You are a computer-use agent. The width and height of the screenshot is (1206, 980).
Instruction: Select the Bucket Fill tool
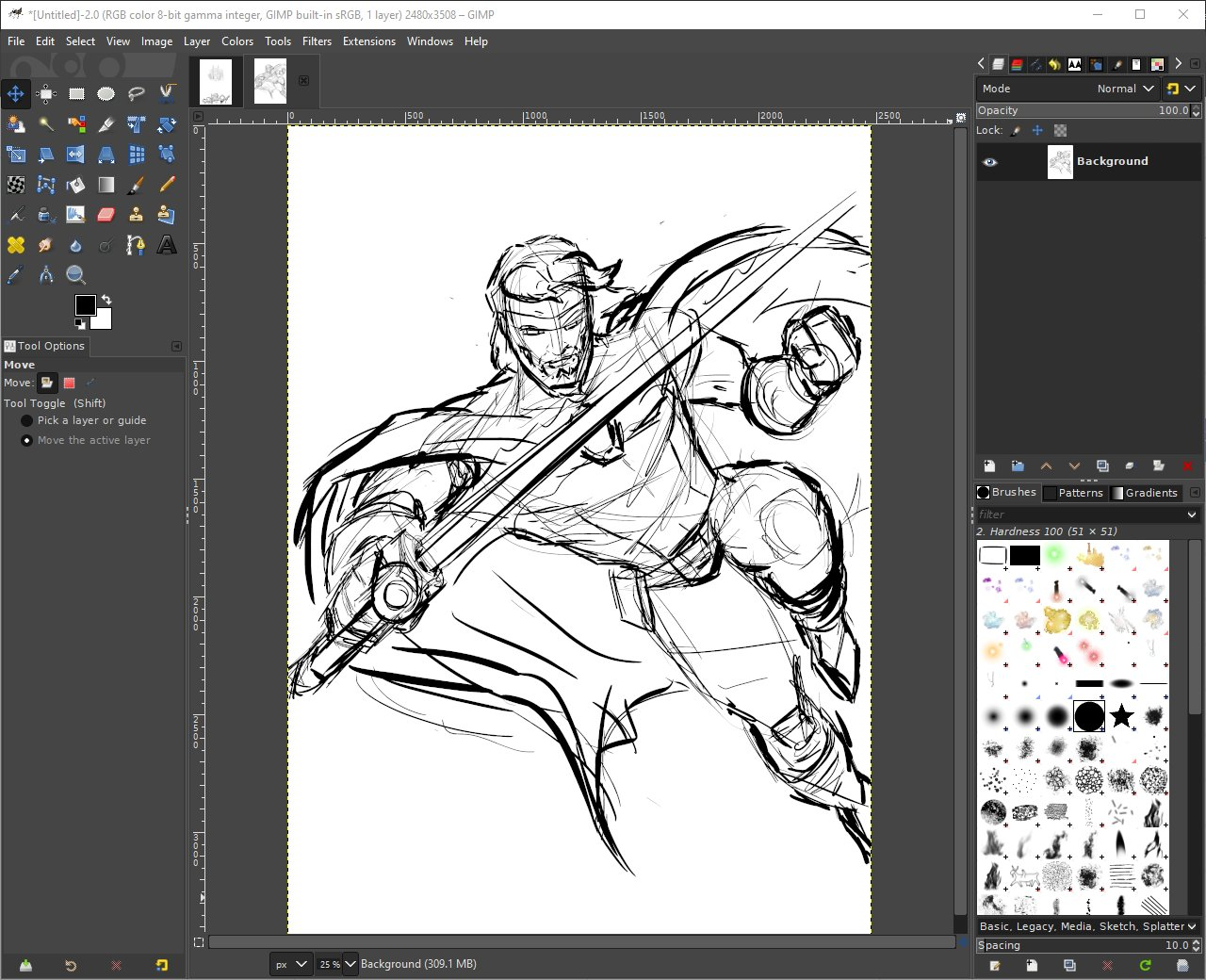[76, 184]
